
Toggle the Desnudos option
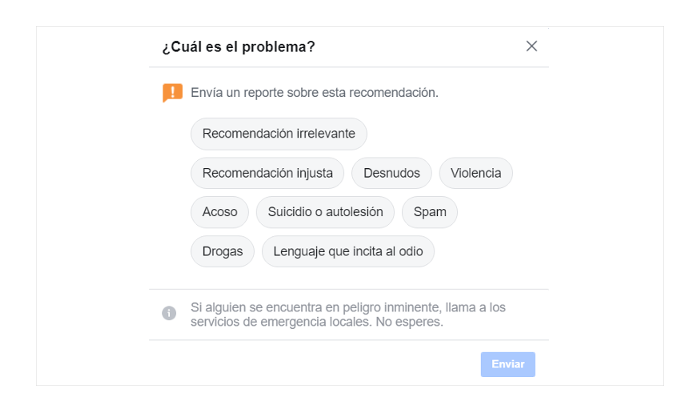(x=391, y=173)
